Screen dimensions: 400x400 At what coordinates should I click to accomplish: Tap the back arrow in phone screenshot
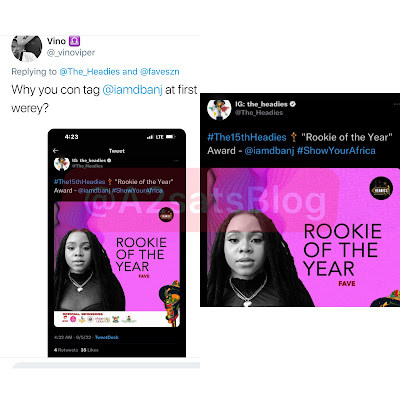click(x=56, y=151)
